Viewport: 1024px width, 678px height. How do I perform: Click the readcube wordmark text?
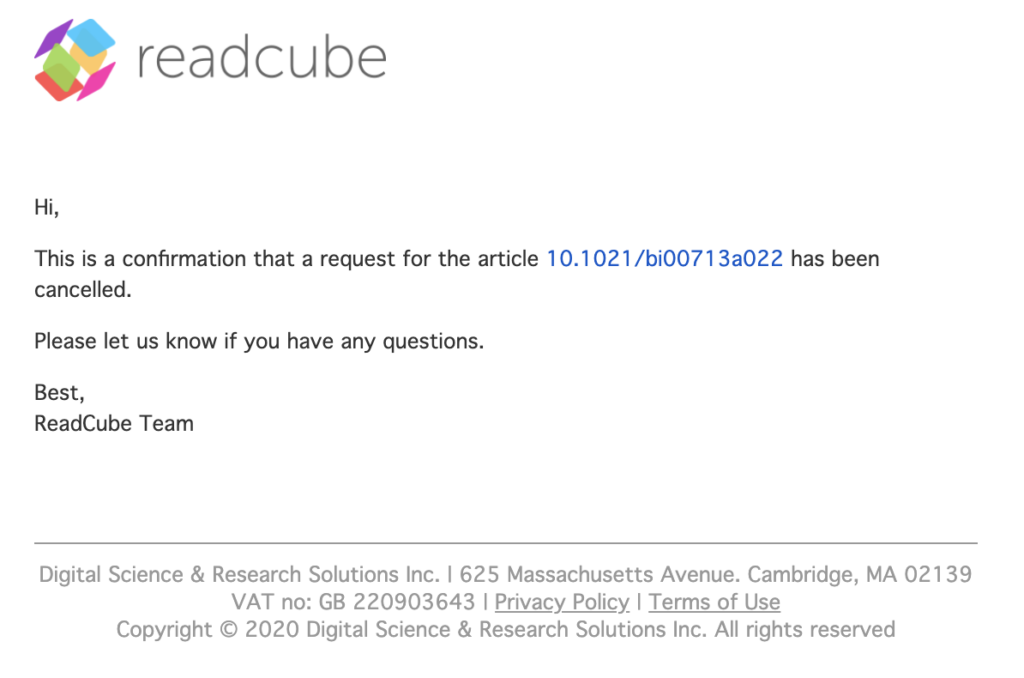coord(261,59)
